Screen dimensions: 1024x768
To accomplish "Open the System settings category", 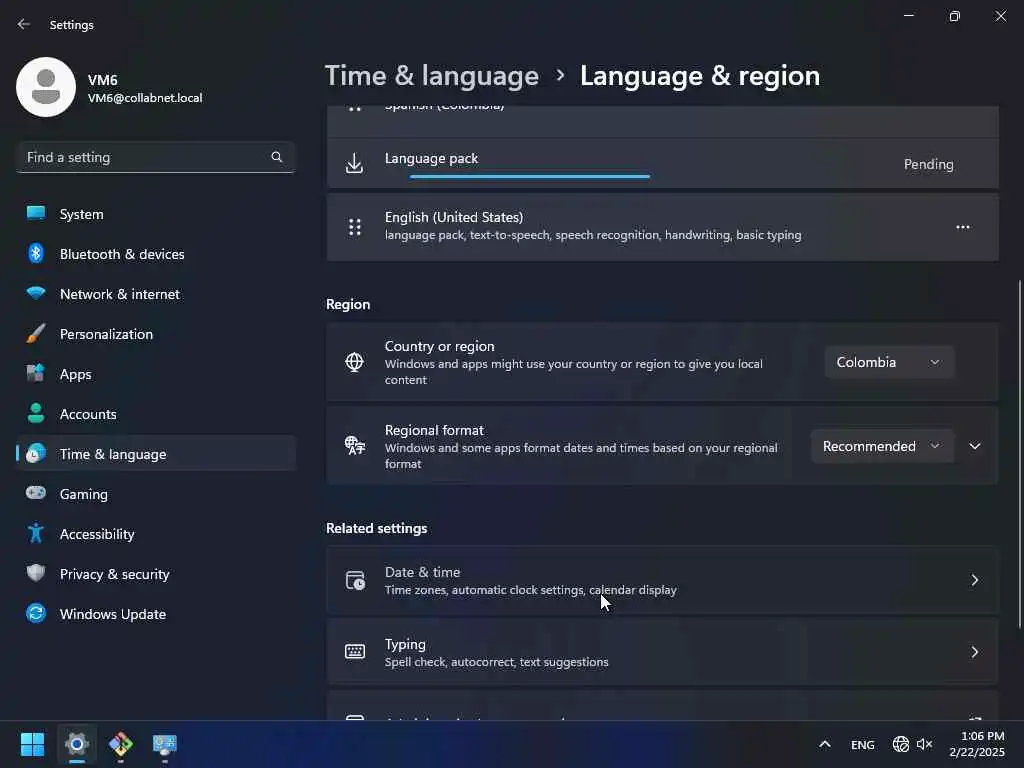I will (156, 214).
